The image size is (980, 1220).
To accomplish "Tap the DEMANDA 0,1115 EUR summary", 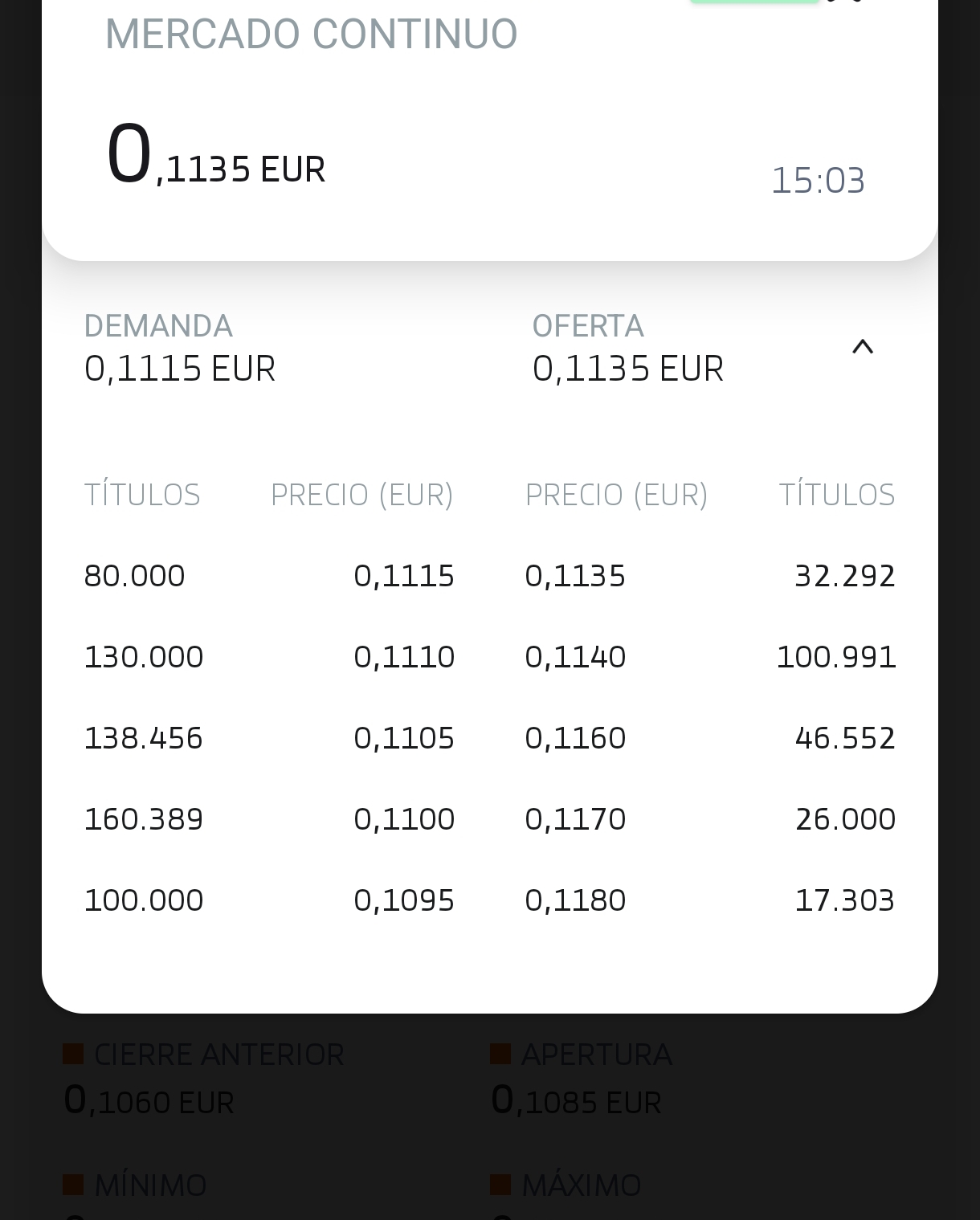I will 180,349.
